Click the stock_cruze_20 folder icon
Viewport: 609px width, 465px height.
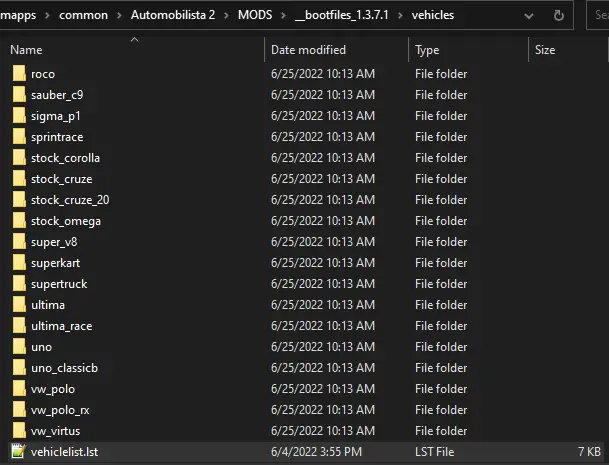19,199
